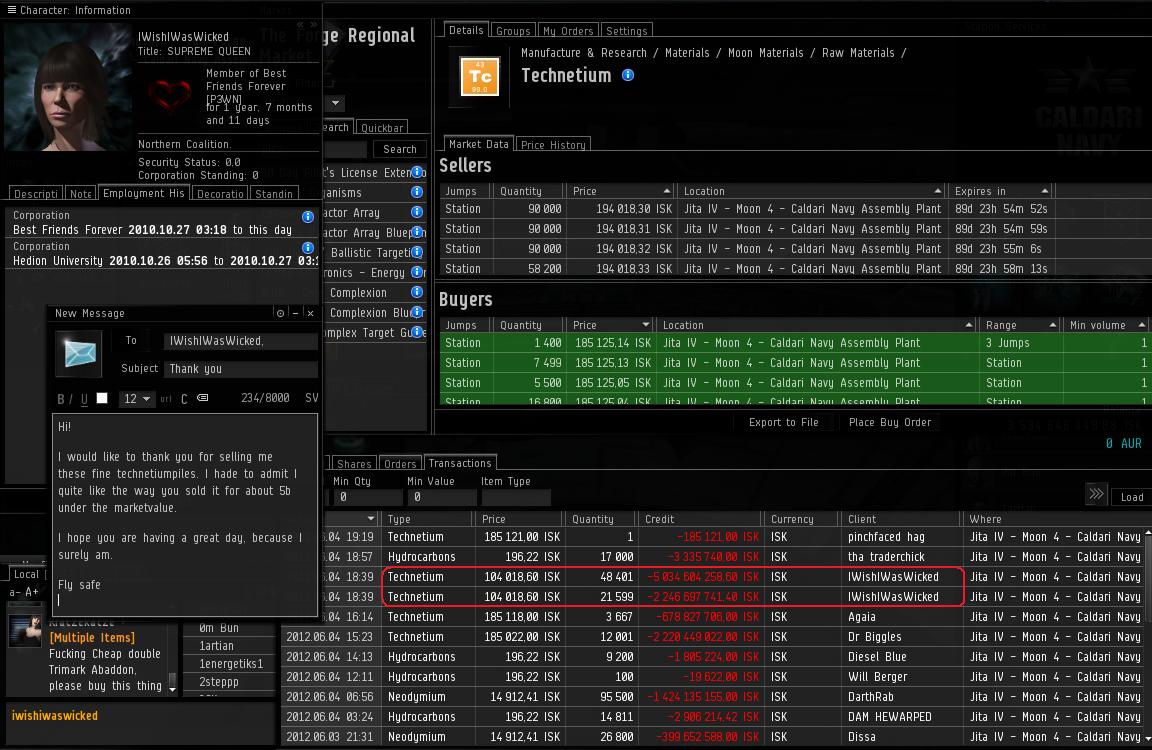The width and height of the screenshot is (1152, 750).
Task: Open region dropdown arrow in market panel
Action: (x=335, y=103)
